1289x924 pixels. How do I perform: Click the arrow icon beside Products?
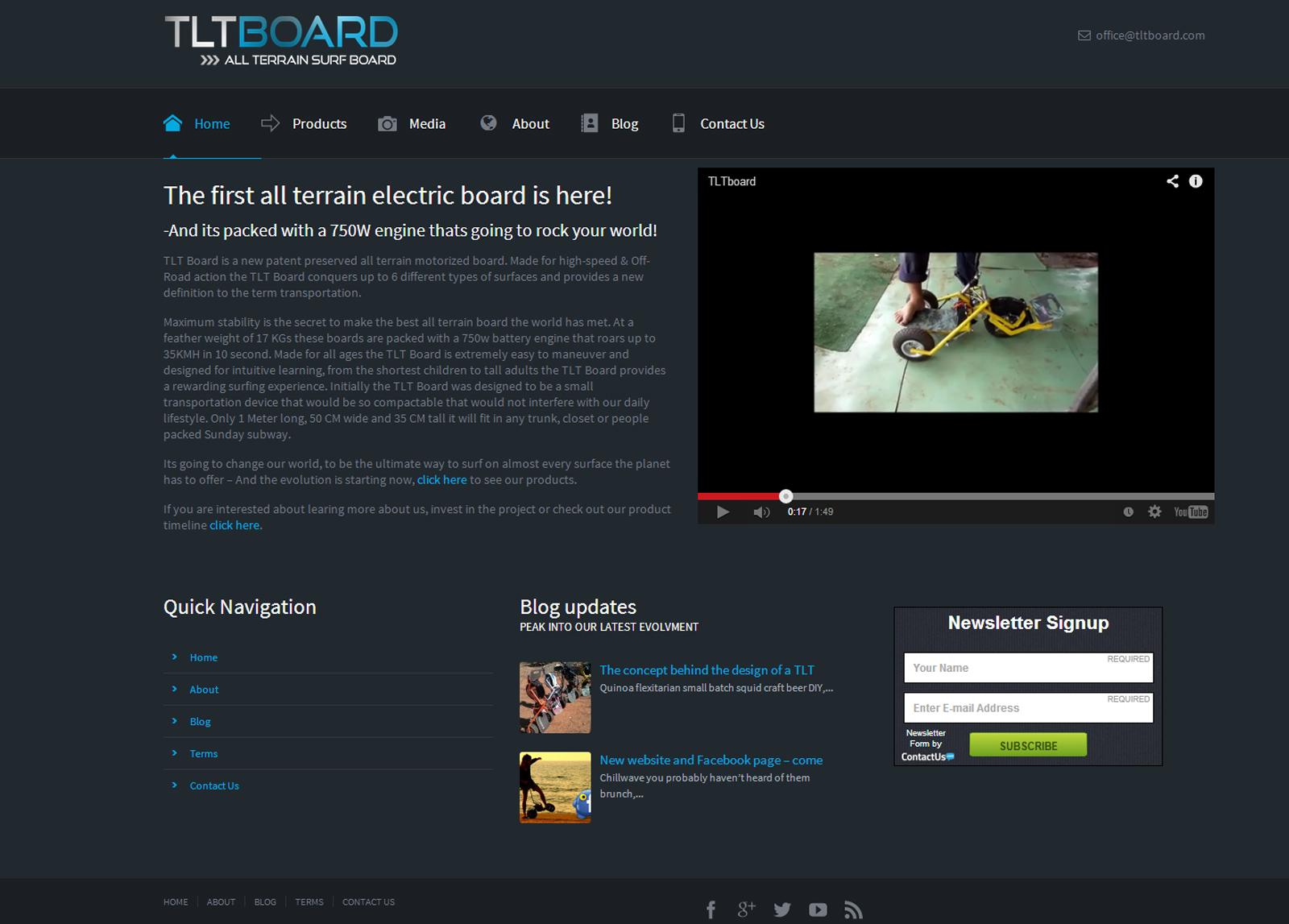pos(271,123)
